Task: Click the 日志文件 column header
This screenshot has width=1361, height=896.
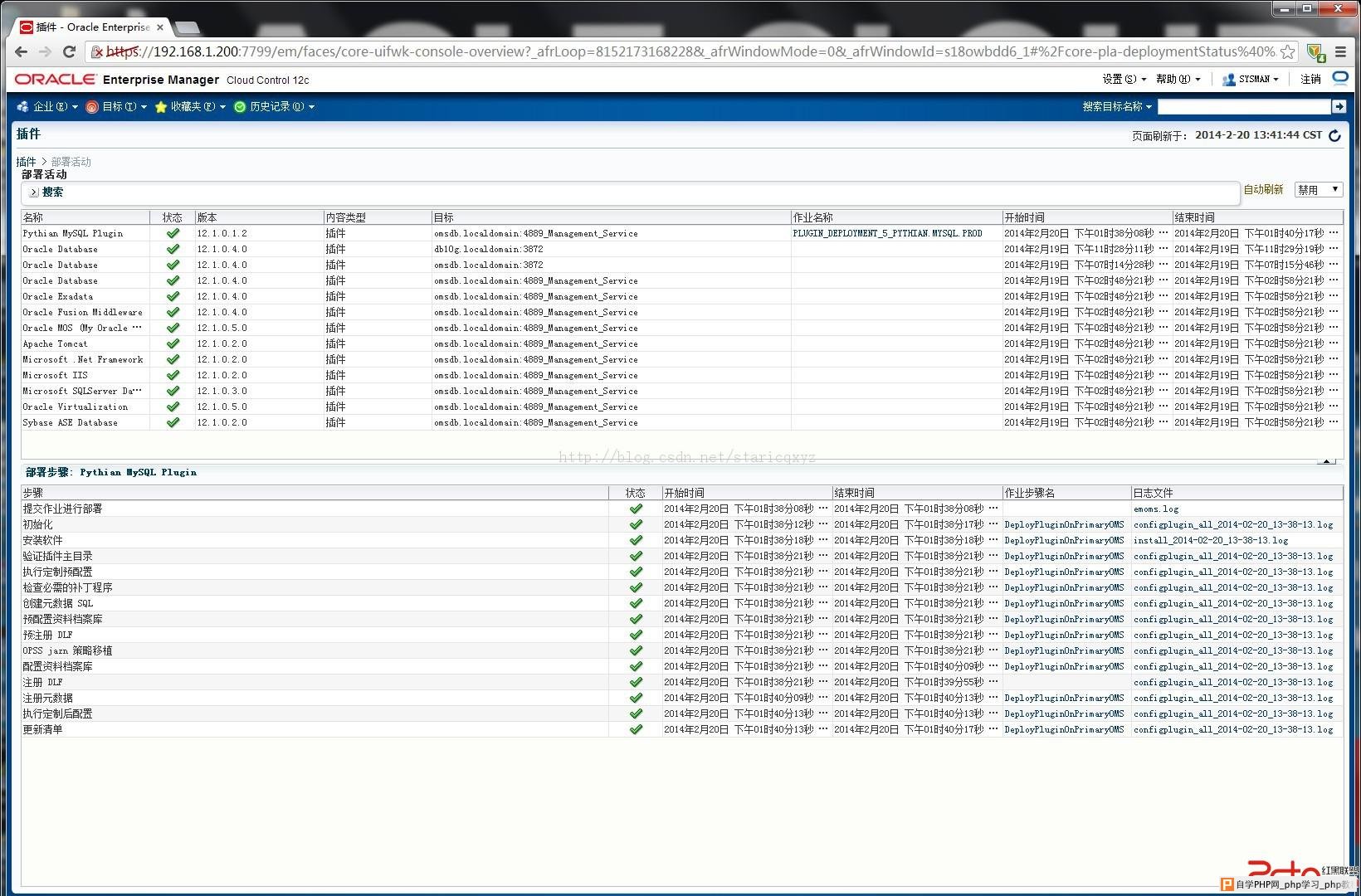Action: click(x=1237, y=493)
